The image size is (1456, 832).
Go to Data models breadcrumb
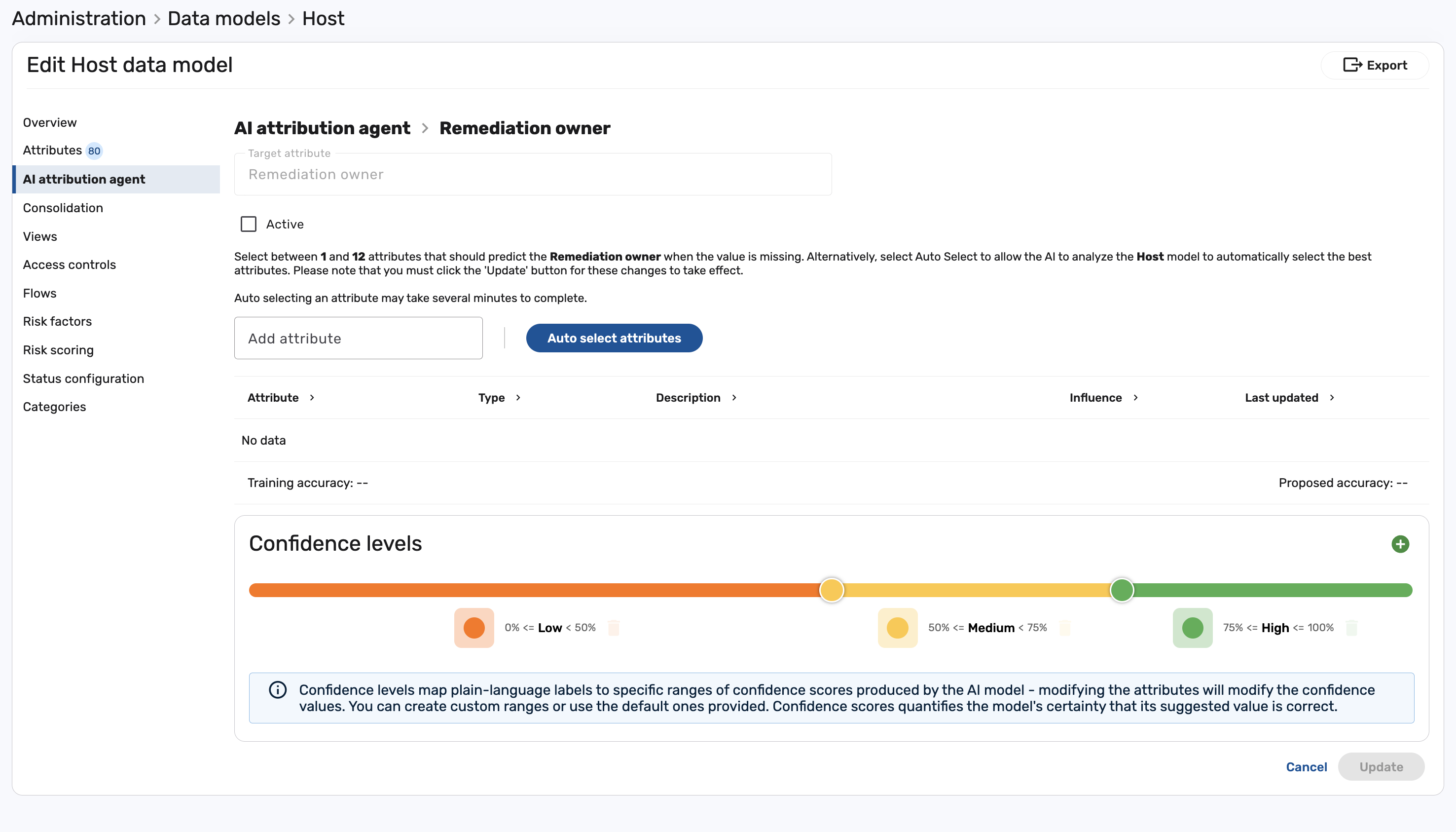[224, 18]
